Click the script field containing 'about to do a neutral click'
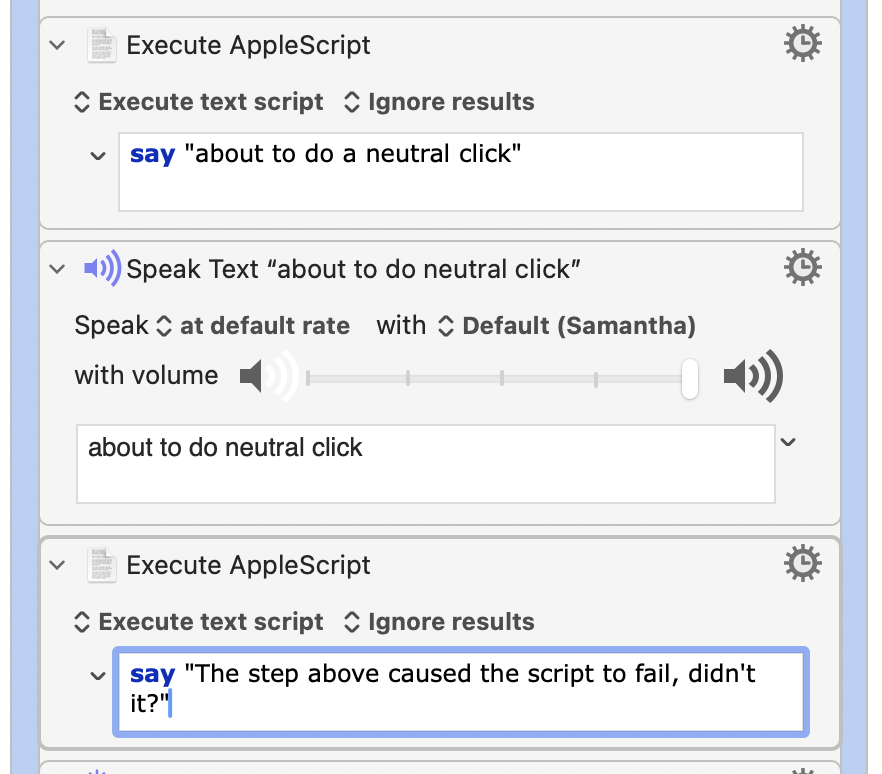The height and width of the screenshot is (774, 882). [461, 172]
